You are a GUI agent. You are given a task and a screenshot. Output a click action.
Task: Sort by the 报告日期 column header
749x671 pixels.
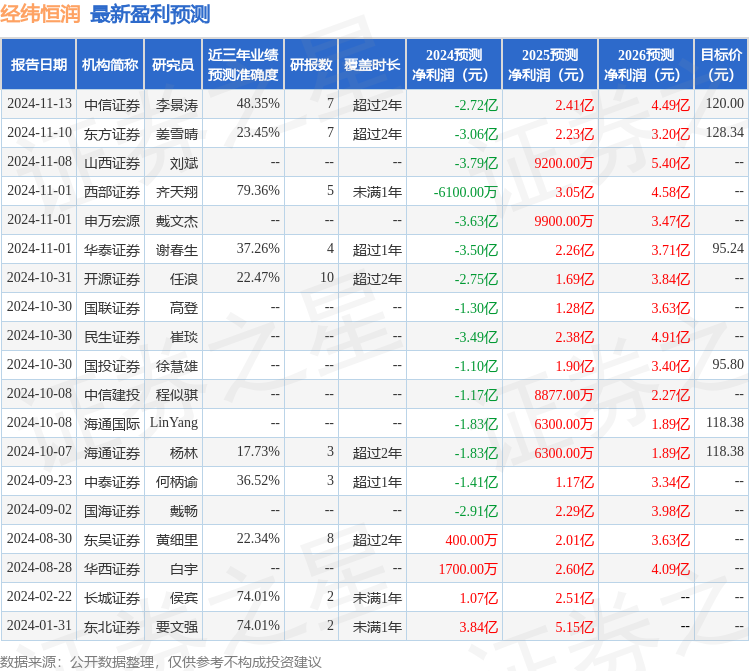[x=38, y=65]
